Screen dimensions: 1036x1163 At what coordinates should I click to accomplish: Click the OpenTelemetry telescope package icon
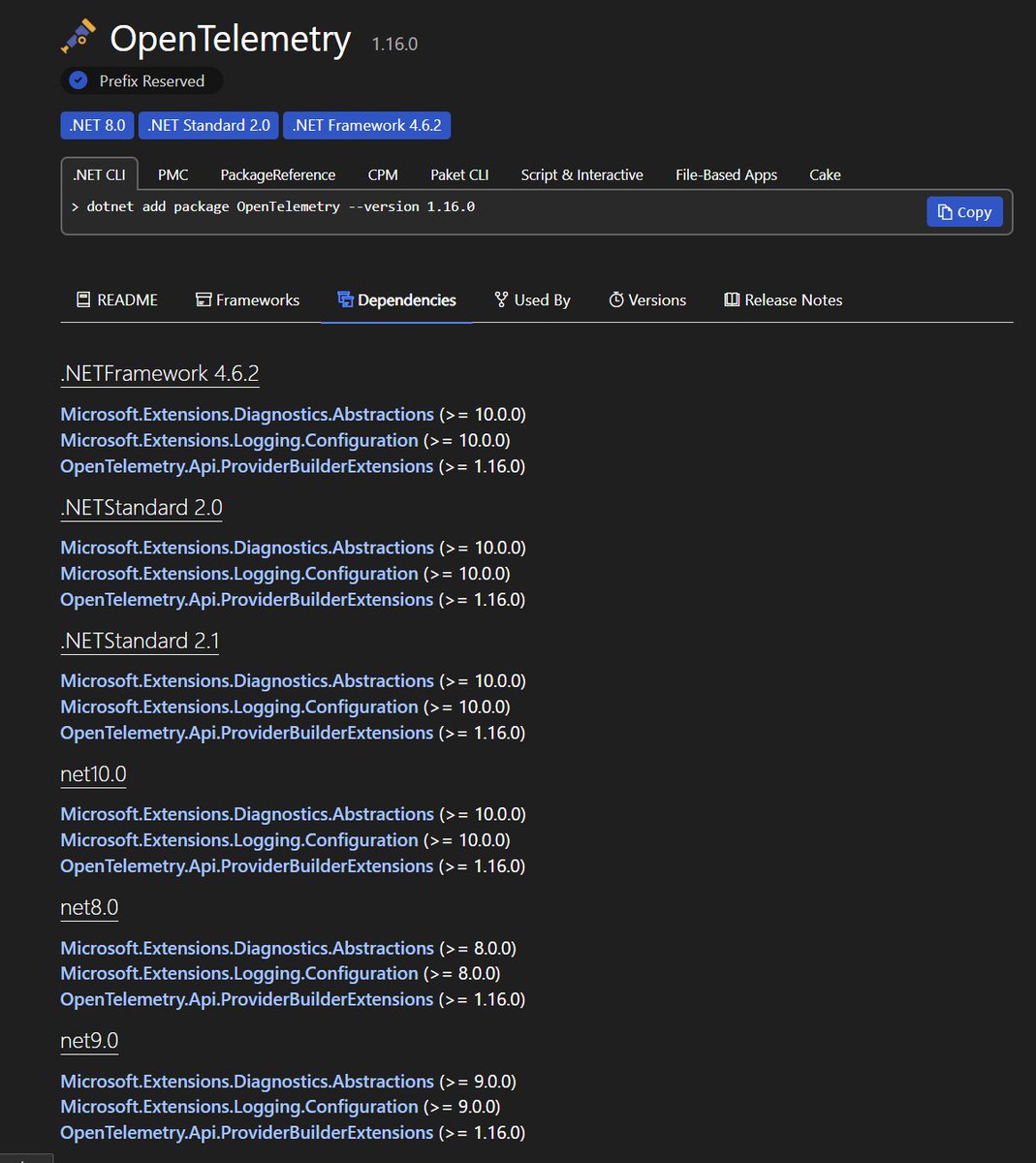click(78, 38)
